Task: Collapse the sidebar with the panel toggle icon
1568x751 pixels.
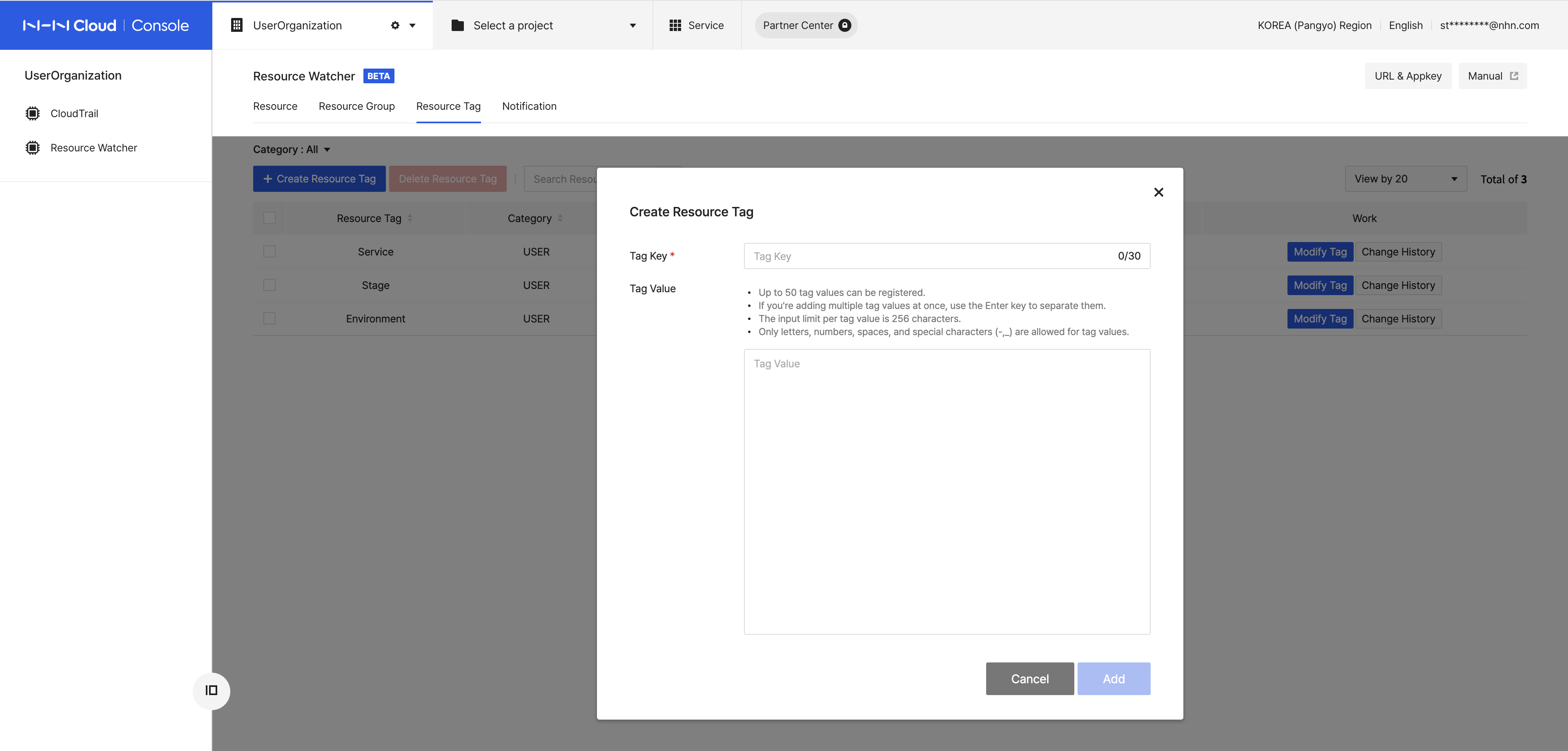Action: (x=211, y=690)
